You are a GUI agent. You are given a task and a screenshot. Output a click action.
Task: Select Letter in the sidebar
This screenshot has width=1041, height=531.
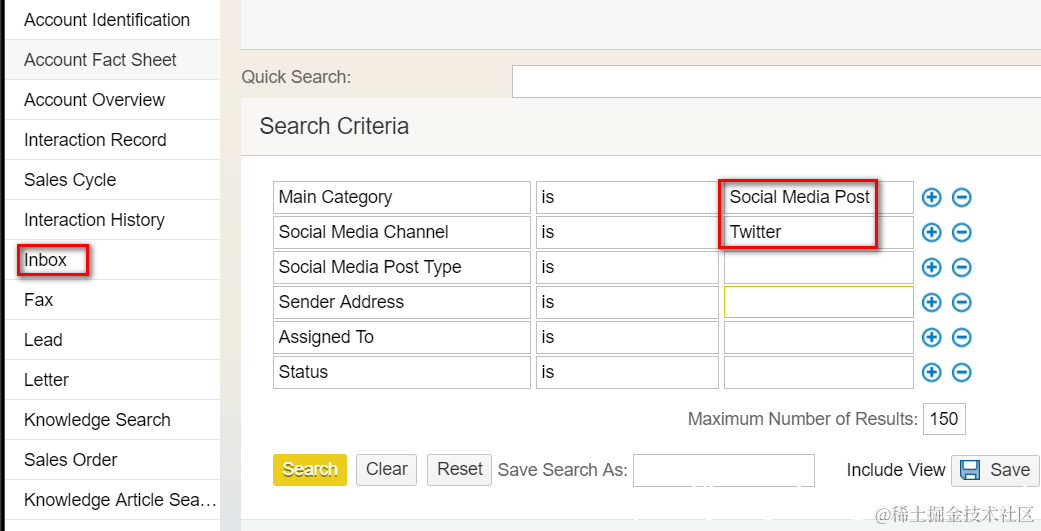(112, 380)
